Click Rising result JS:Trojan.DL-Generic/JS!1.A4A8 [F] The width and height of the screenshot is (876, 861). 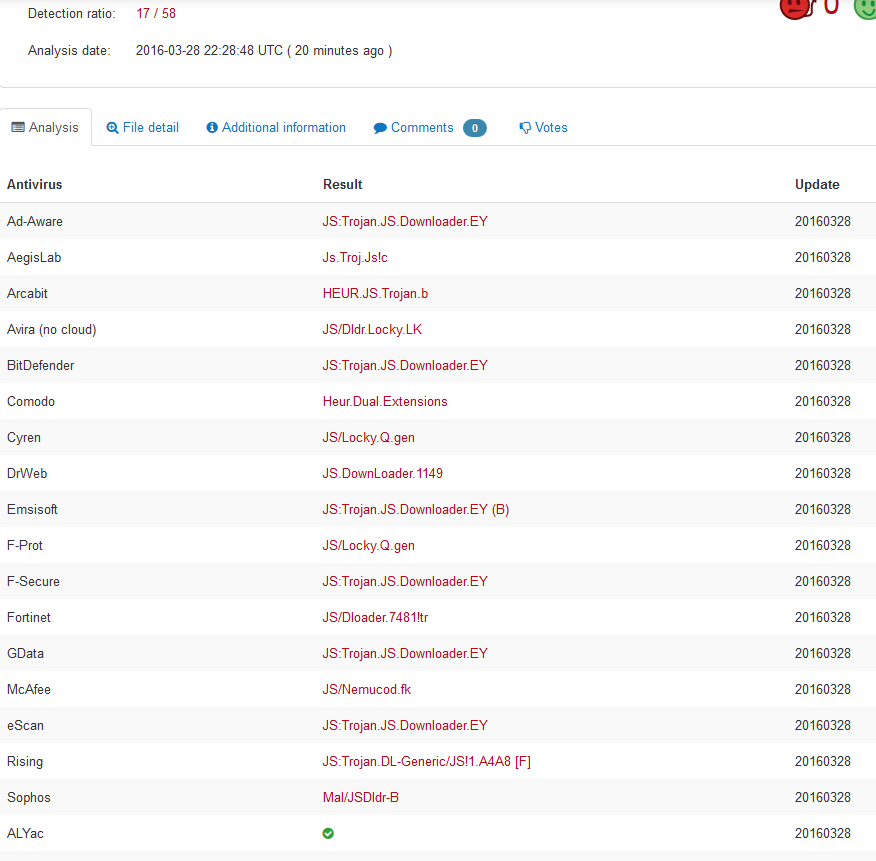click(426, 762)
